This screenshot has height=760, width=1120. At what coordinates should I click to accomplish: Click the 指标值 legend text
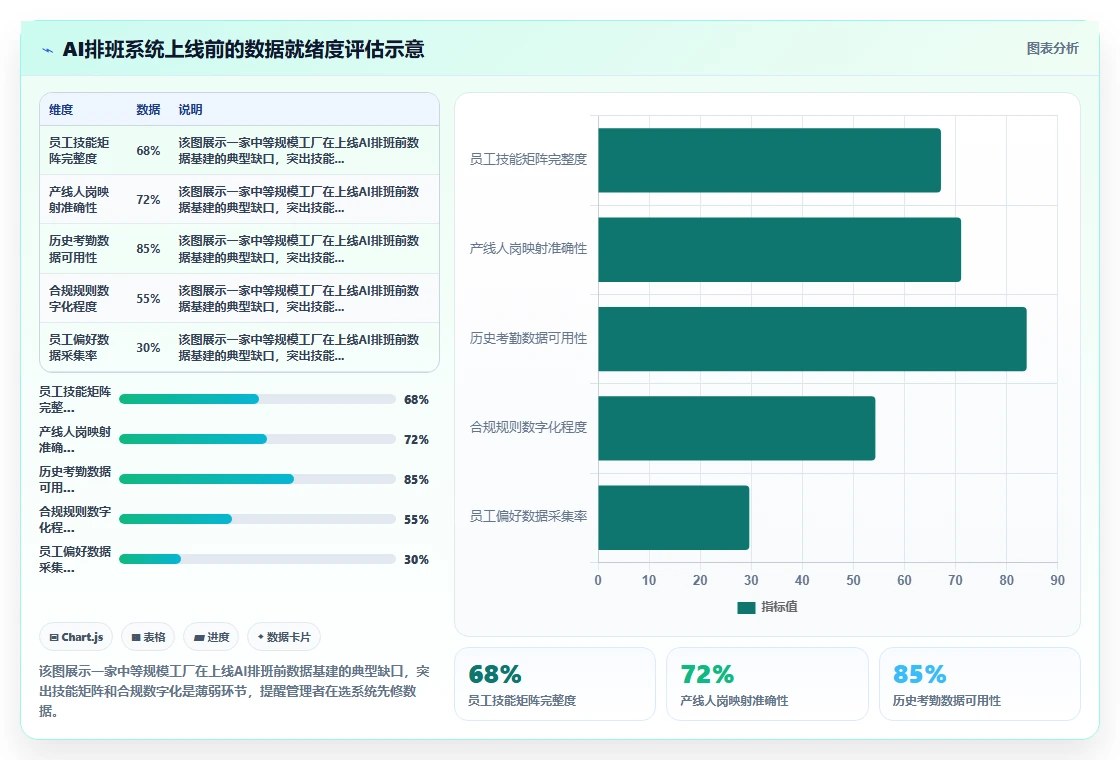coord(779,607)
